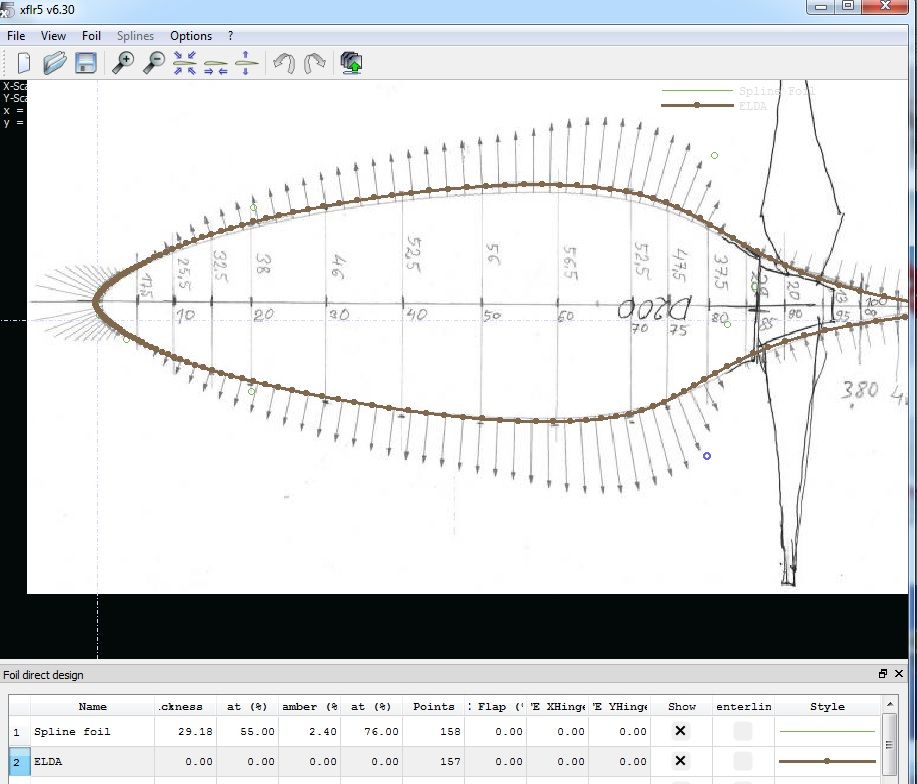The width and height of the screenshot is (917, 784).
Task: Open the Foil menu
Action: [91, 35]
